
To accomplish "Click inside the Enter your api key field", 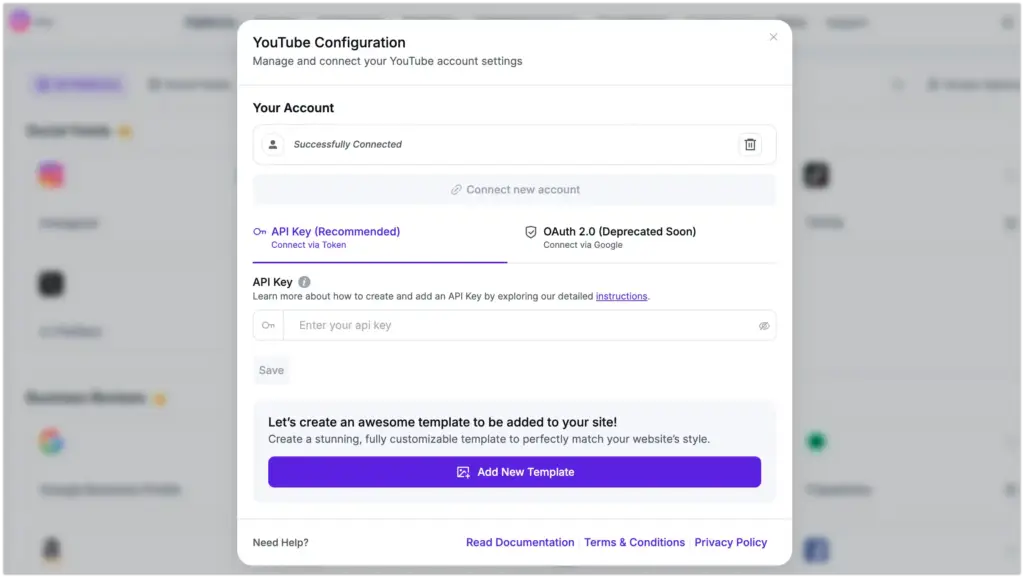I will [450, 325].
